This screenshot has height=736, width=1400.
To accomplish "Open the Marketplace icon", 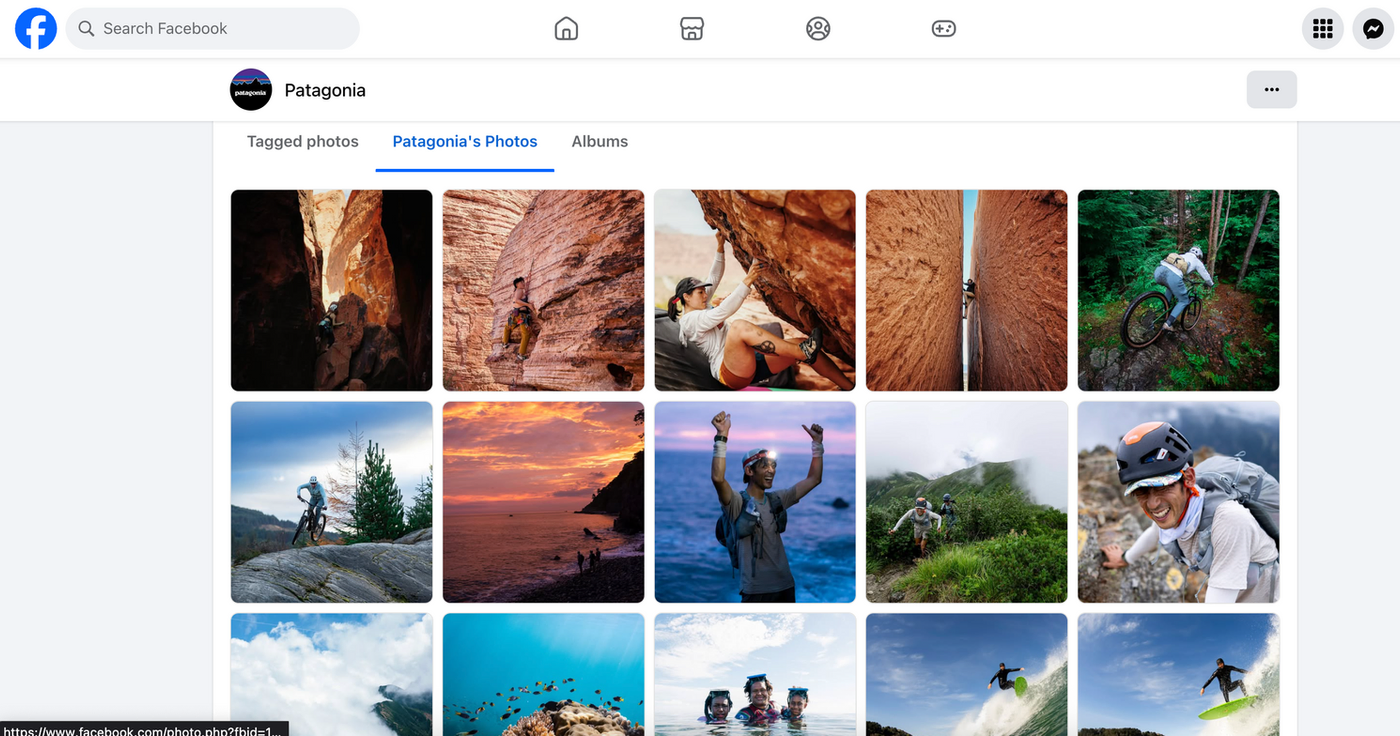I will [x=692, y=29].
